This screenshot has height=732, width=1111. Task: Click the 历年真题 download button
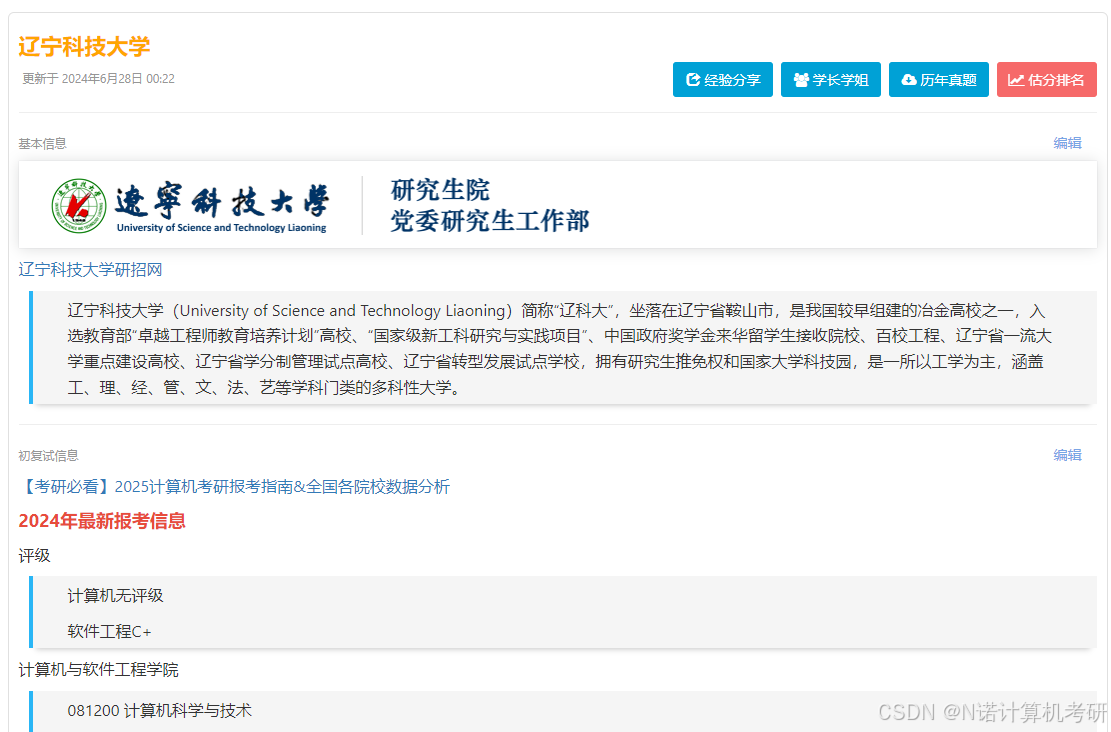tap(939, 79)
